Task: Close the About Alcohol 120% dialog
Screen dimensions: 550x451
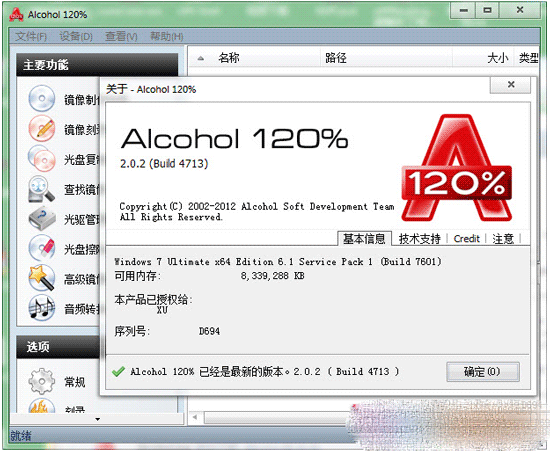Action: point(510,85)
